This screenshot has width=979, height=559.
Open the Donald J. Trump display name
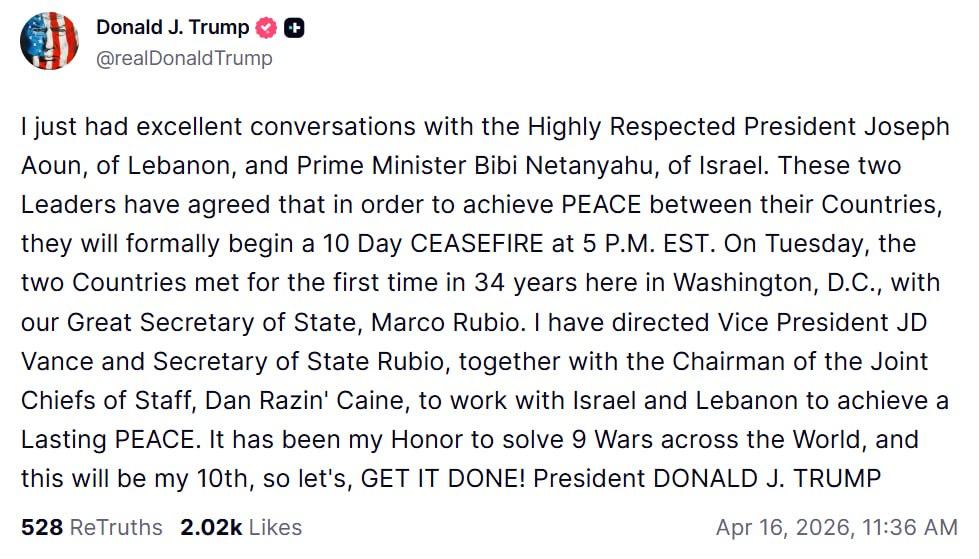coord(173,28)
